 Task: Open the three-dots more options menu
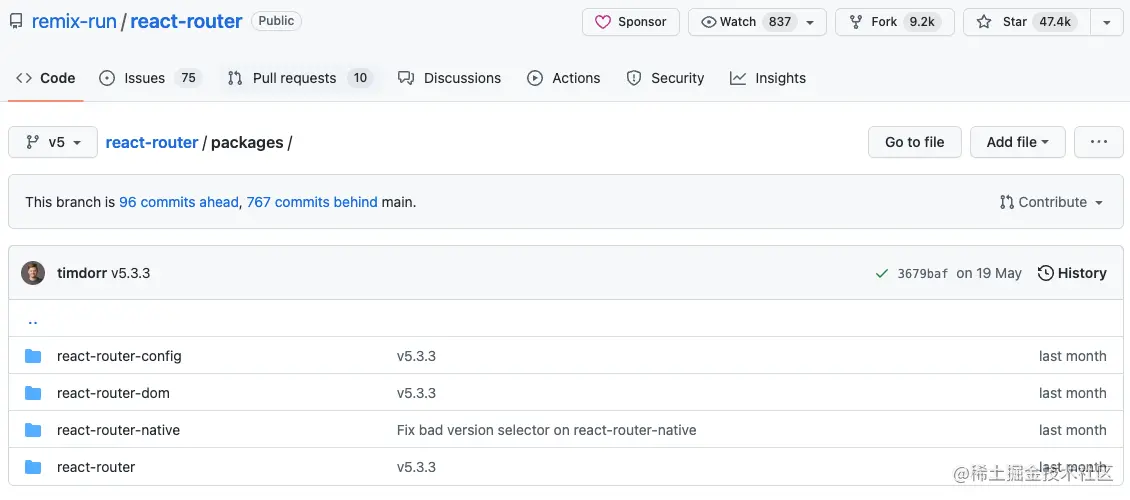(x=1099, y=142)
